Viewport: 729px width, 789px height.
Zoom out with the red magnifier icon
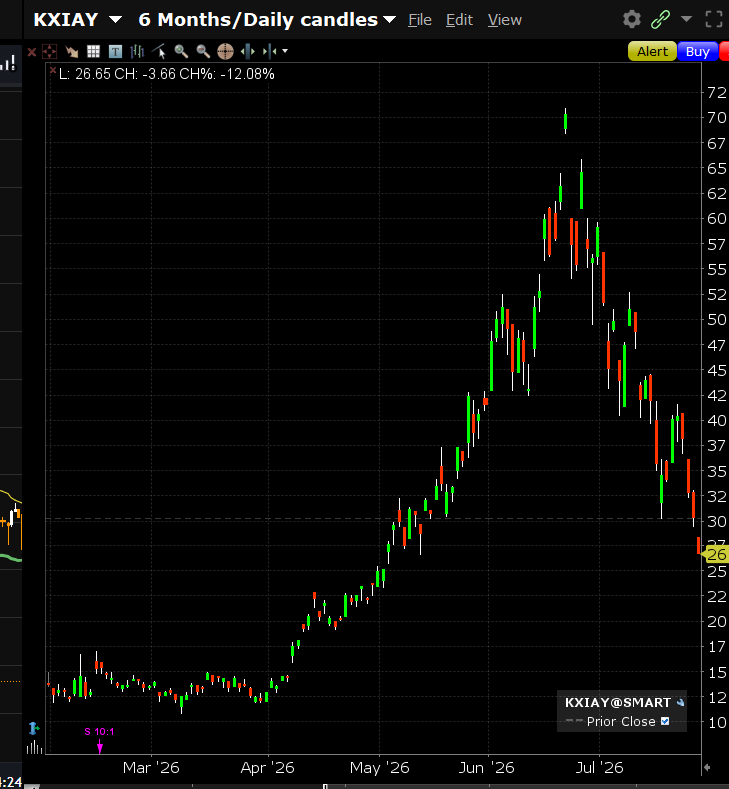(203, 51)
